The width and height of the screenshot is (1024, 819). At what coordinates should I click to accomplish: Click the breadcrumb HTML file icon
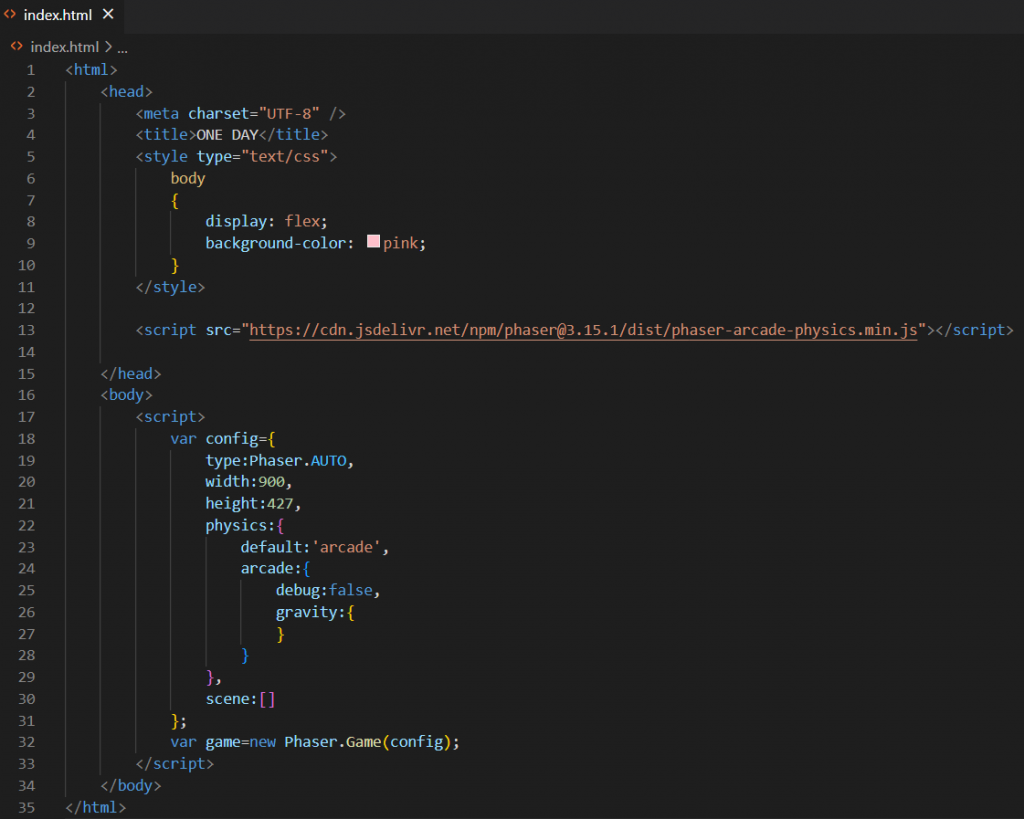[x=17, y=46]
